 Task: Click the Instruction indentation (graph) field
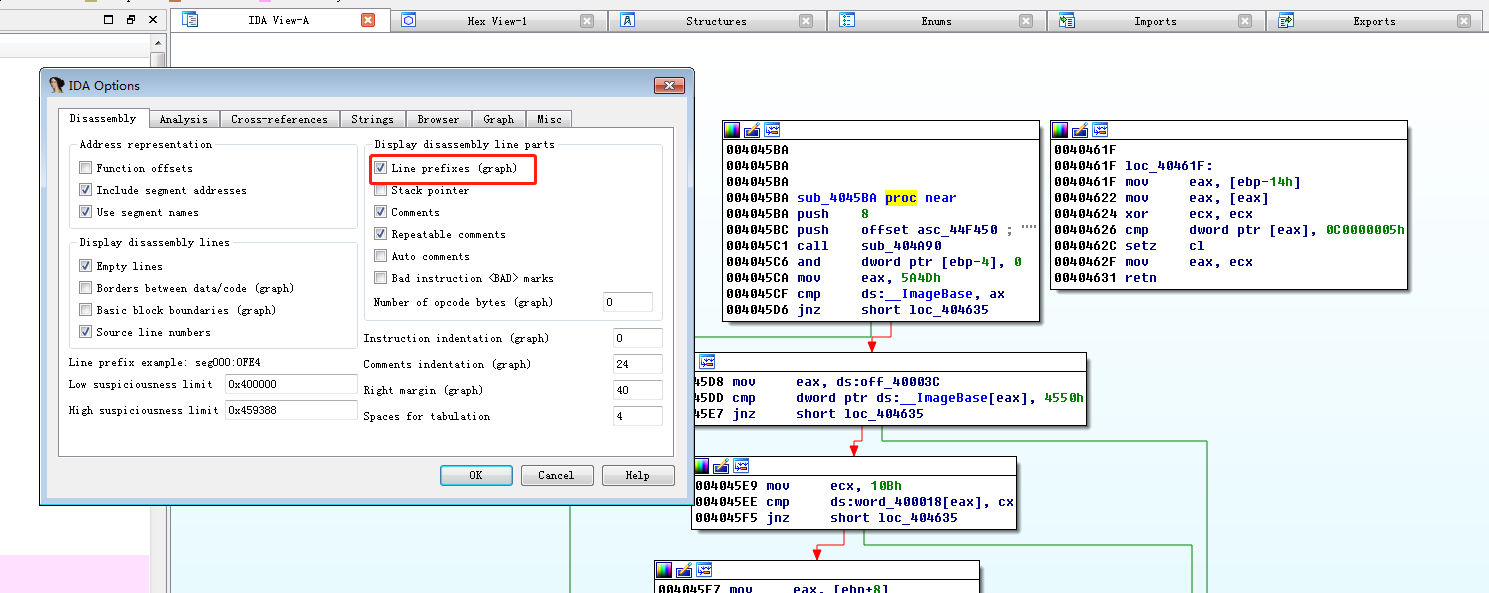point(638,338)
